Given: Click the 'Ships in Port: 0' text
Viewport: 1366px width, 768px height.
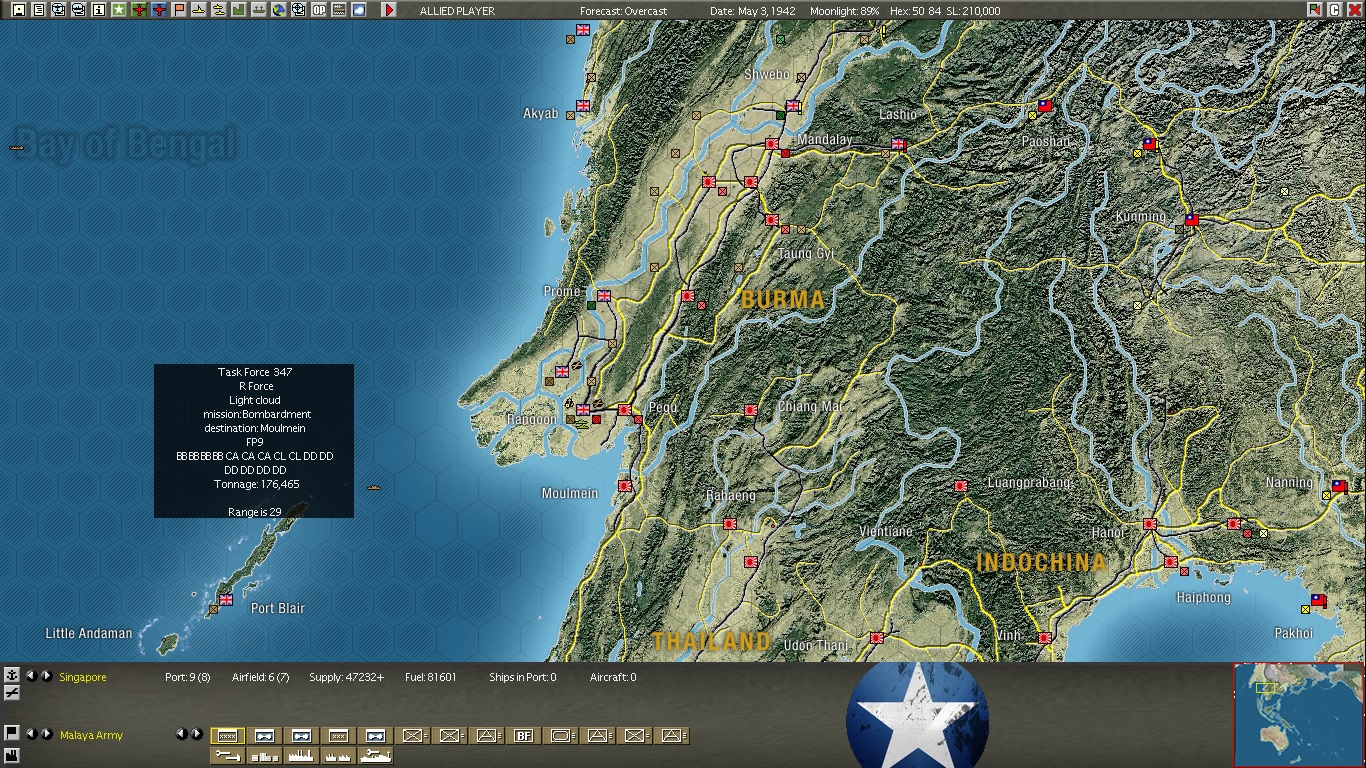Looking at the screenshot, I should 522,677.
